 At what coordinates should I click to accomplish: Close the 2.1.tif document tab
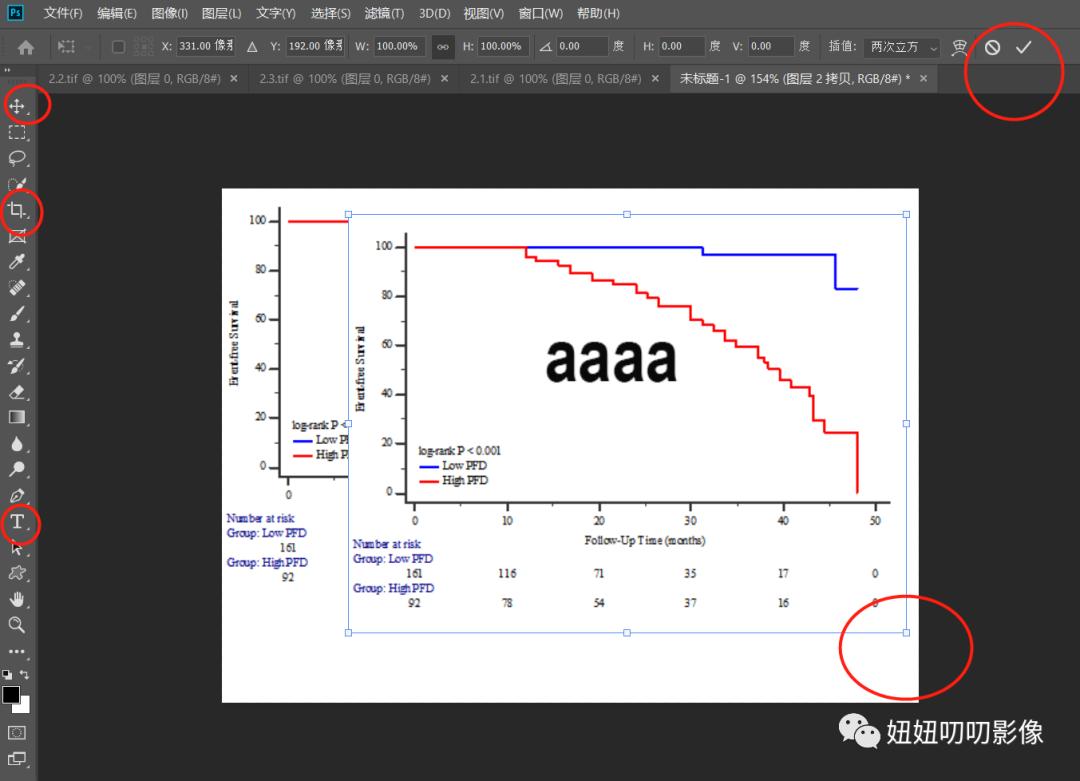(x=655, y=78)
